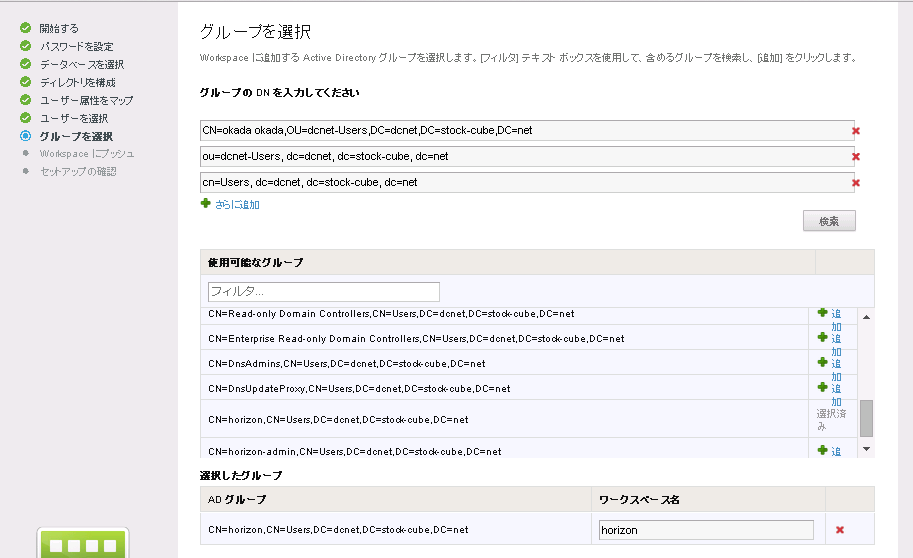The image size is (913, 558).
Task: Click the さらに追加 link
Action: point(237,205)
